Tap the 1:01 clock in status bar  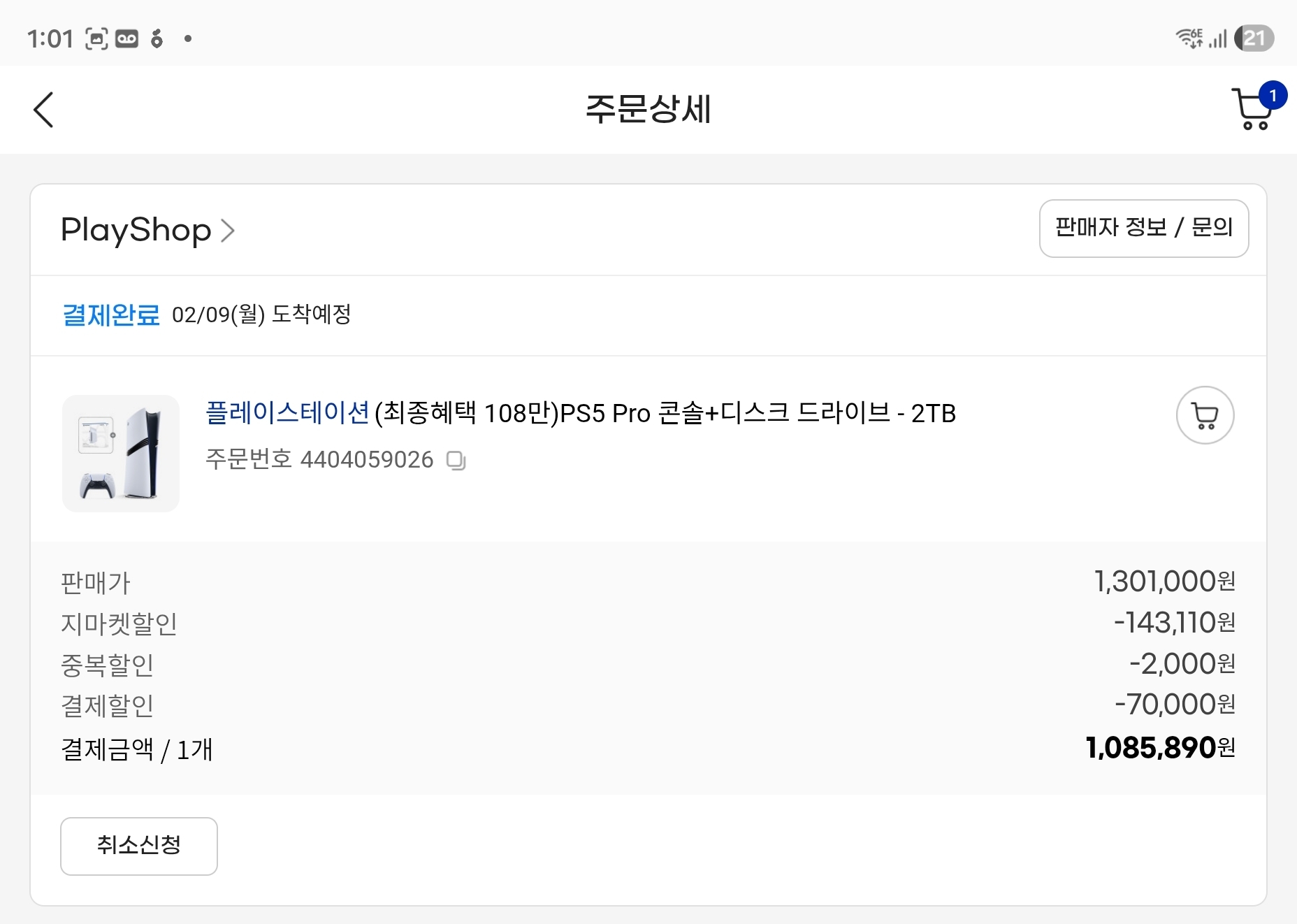click(50, 38)
